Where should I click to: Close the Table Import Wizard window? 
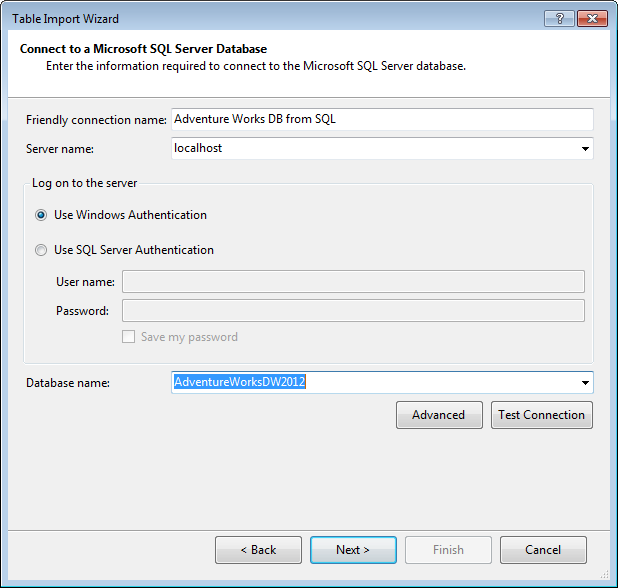[x=592, y=19]
